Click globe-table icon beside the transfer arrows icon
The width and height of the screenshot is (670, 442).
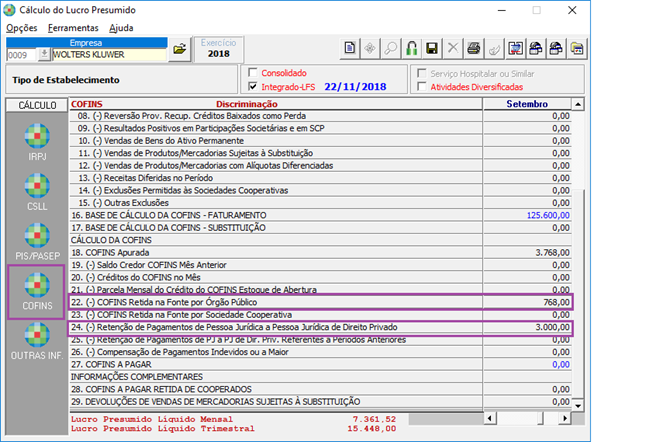(x=536, y=48)
